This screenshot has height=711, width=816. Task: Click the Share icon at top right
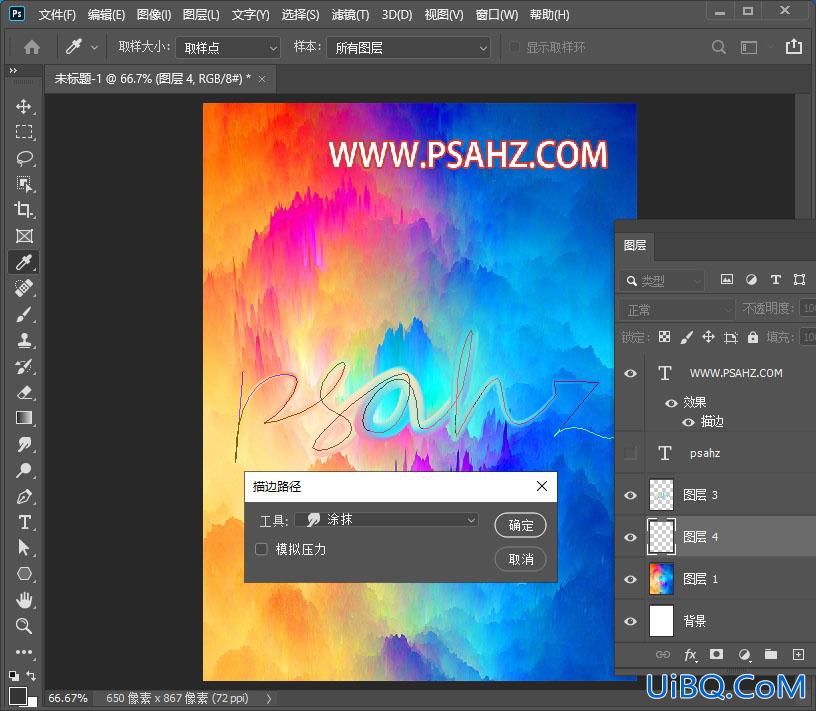(794, 46)
